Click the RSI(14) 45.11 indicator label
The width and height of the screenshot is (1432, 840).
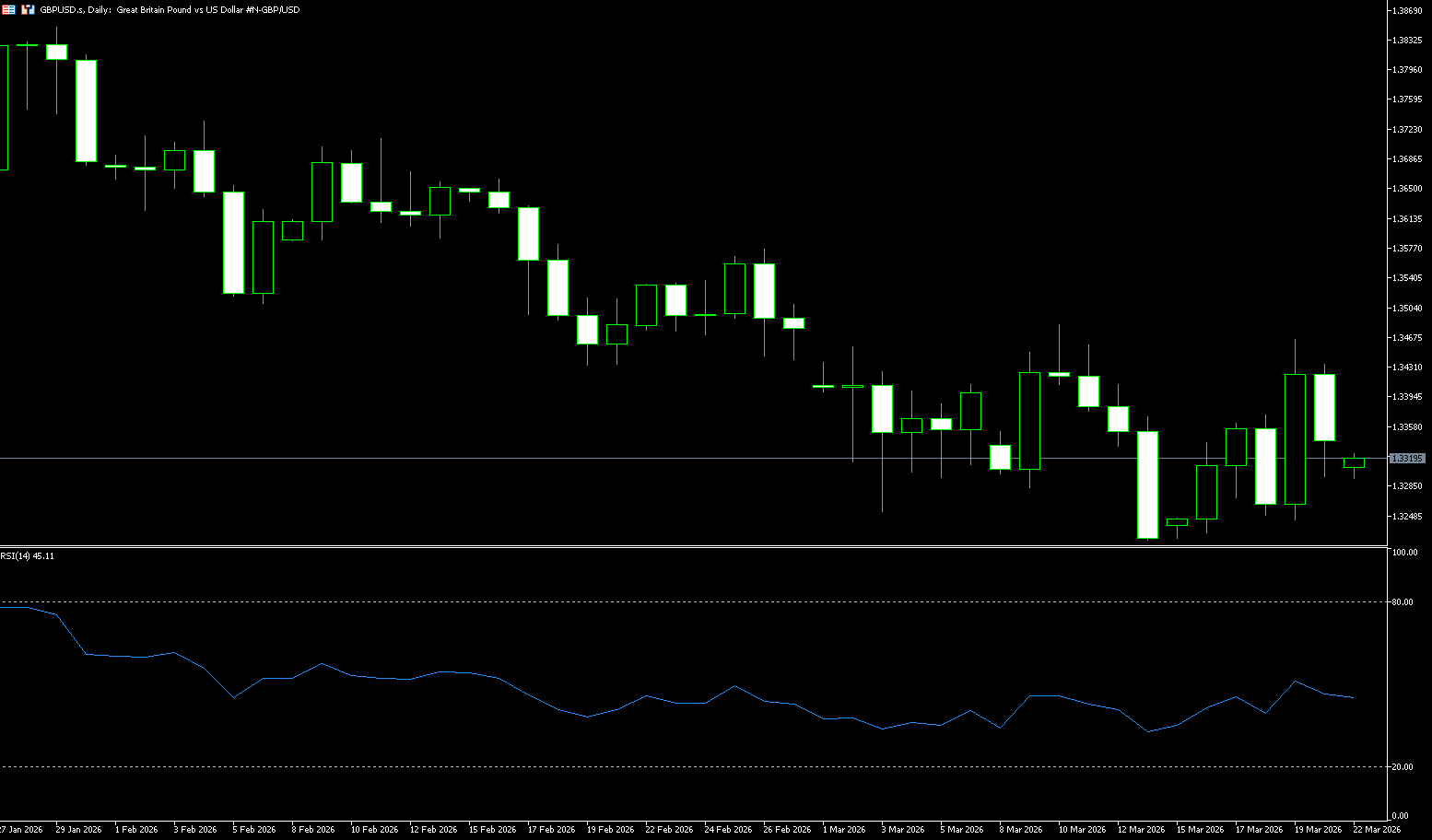click(x=28, y=556)
